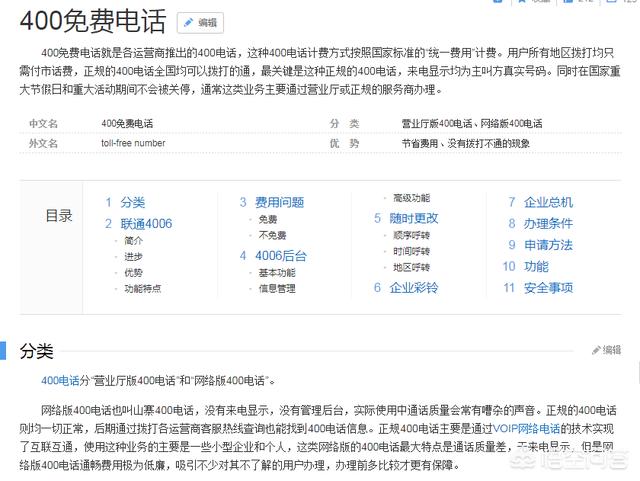Select the 顺序呼转 sub-item

pos(411,235)
